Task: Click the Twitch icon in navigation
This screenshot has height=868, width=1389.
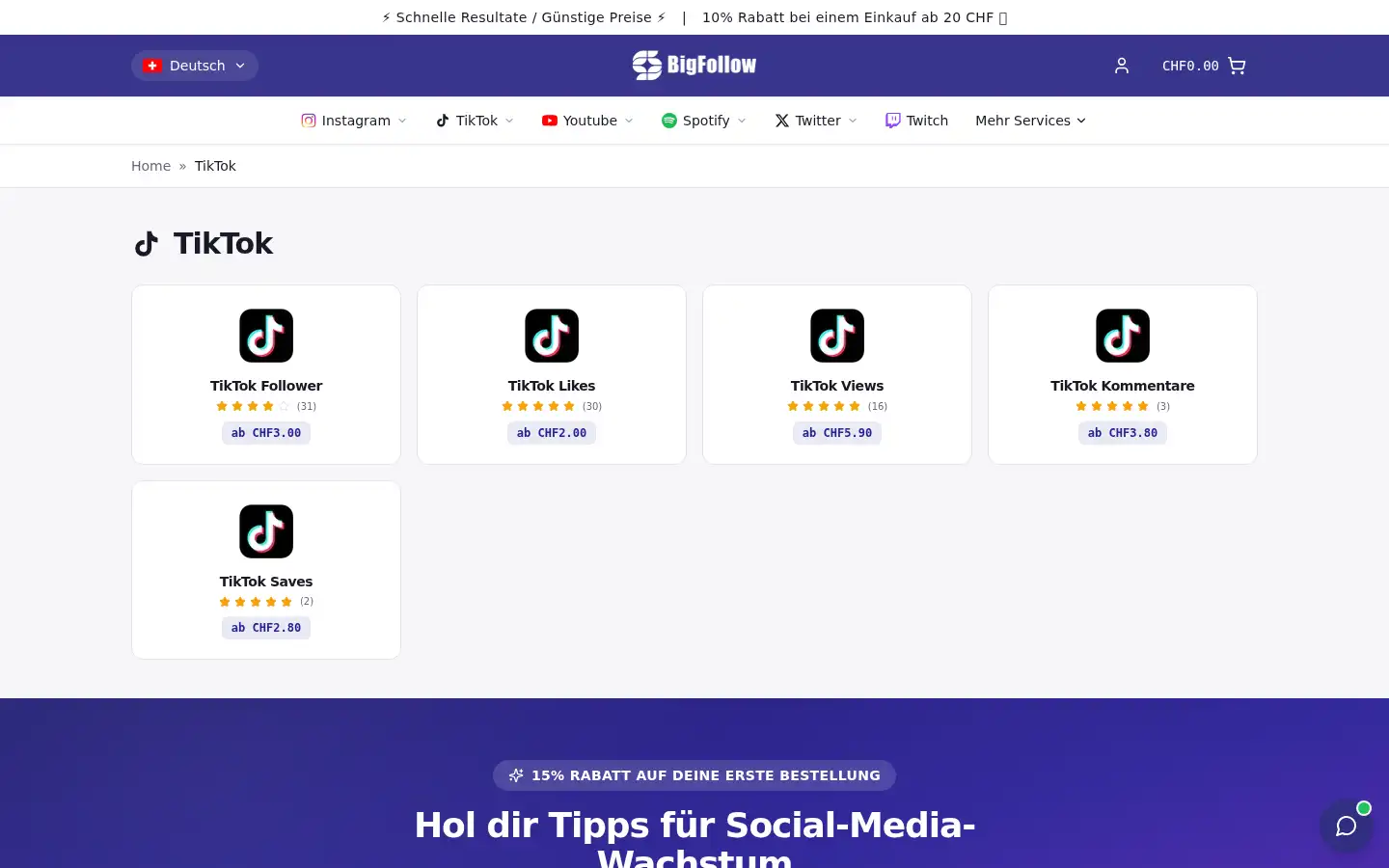Action: click(893, 121)
